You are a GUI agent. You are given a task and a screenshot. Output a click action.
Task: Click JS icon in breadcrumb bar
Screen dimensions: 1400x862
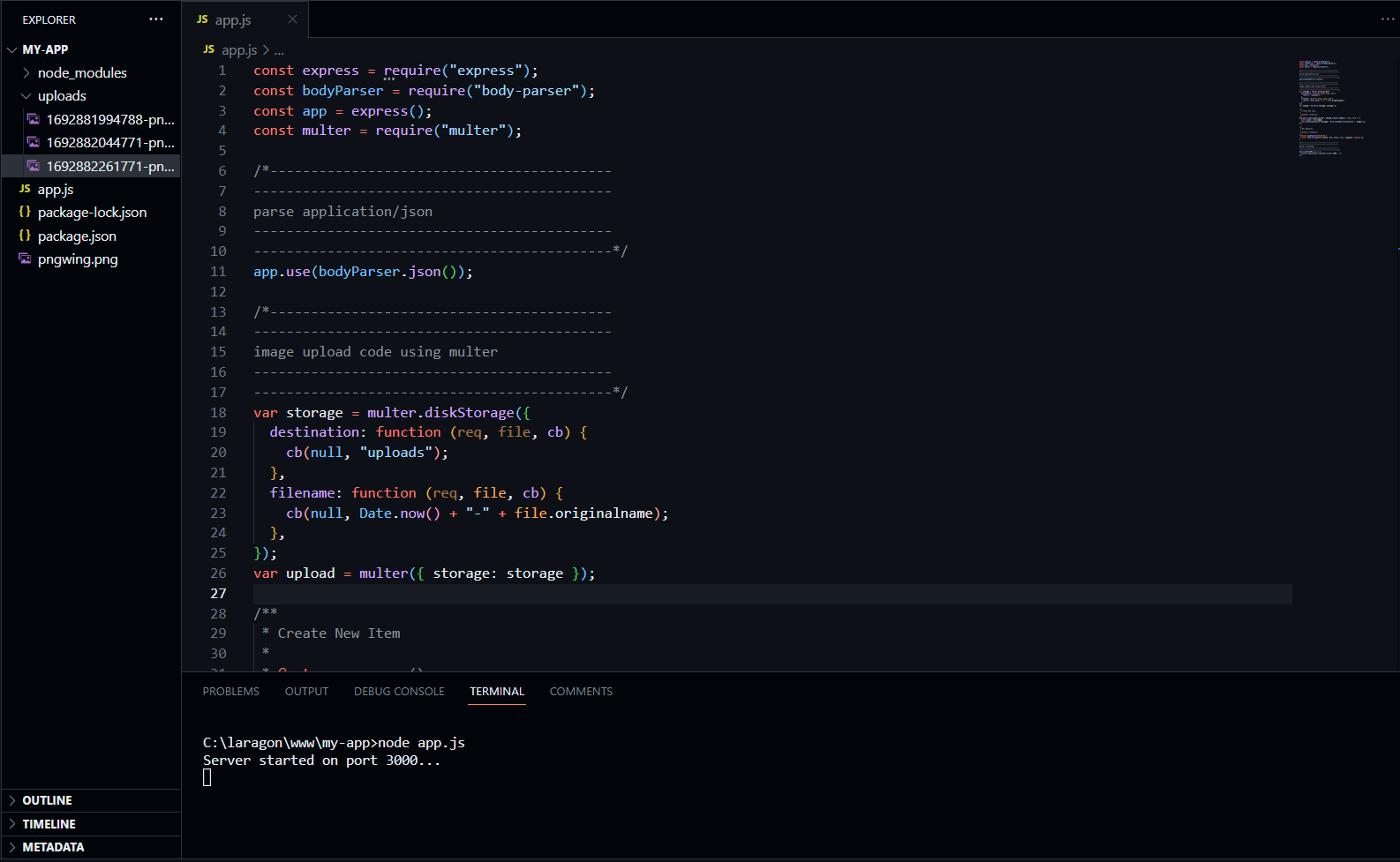coord(208,49)
